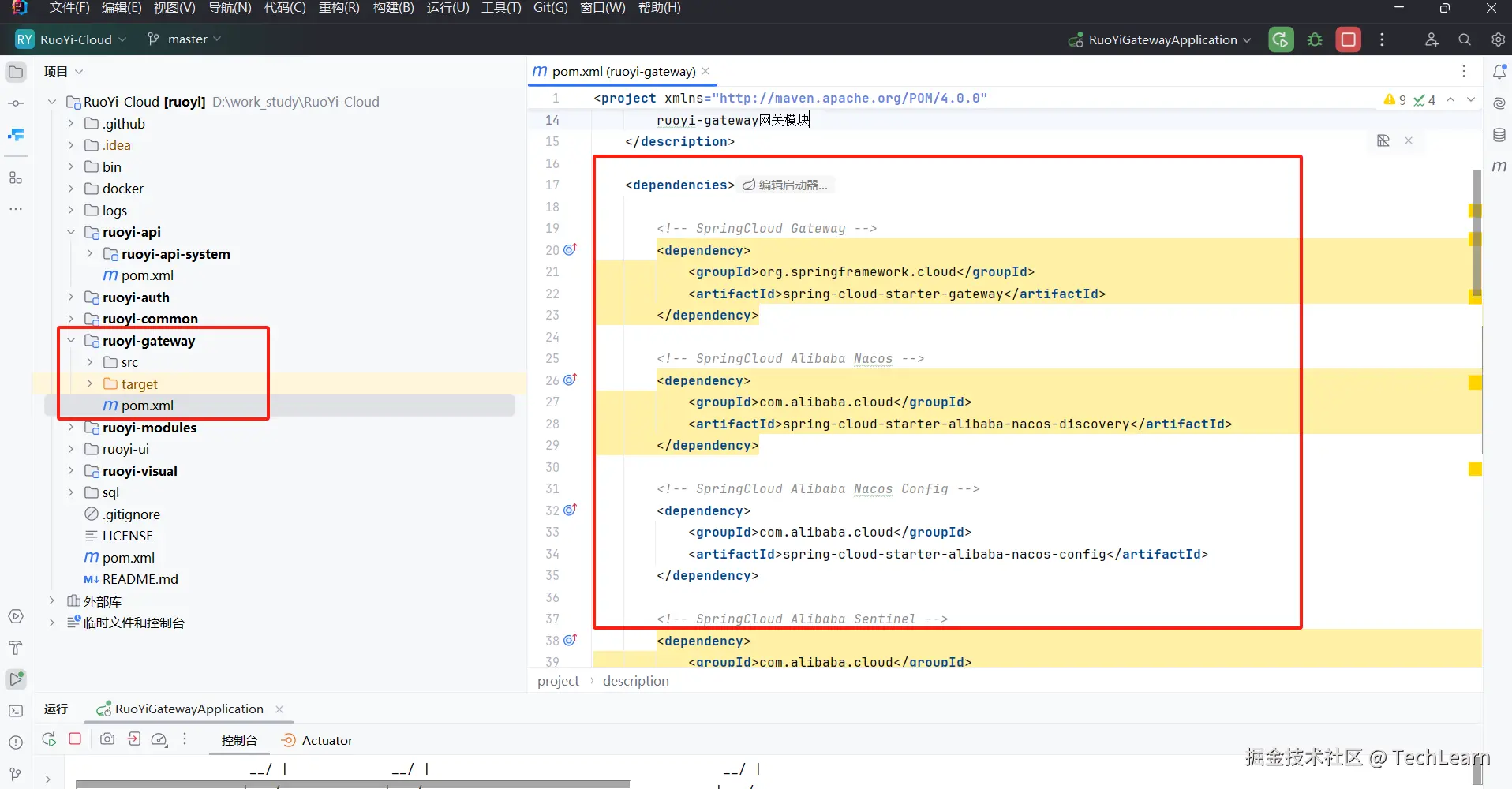Open the Services tool window
Screen dimensions: 1512x789
tap(16, 616)
